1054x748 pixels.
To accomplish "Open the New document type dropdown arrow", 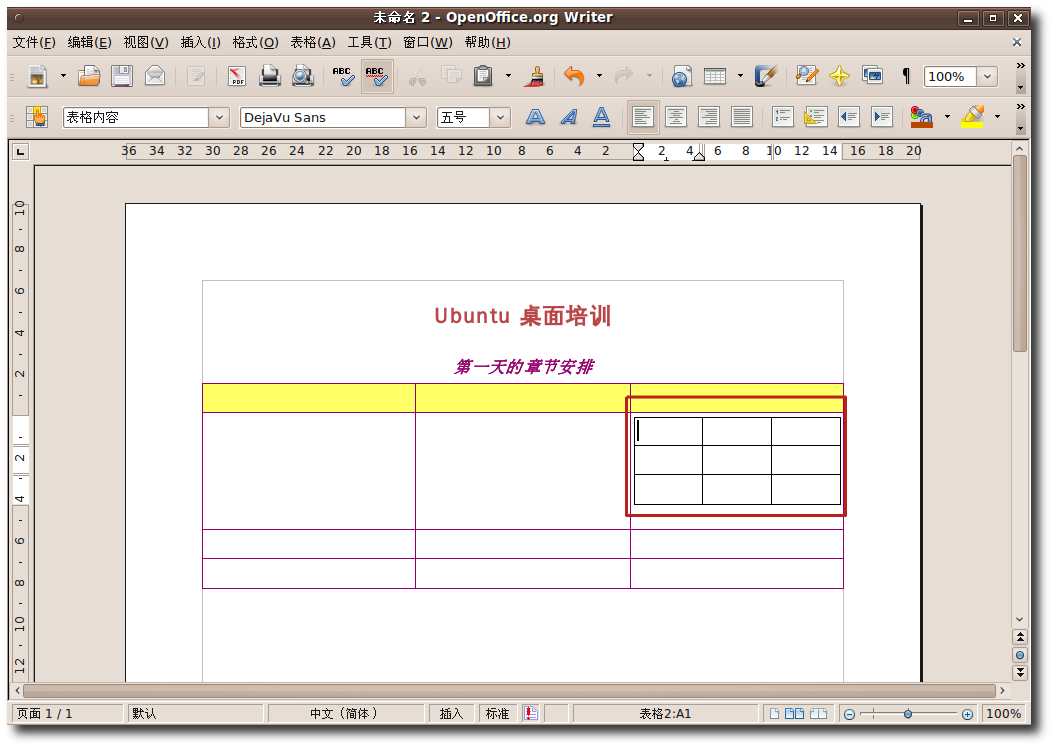I will tap(63, 76).
